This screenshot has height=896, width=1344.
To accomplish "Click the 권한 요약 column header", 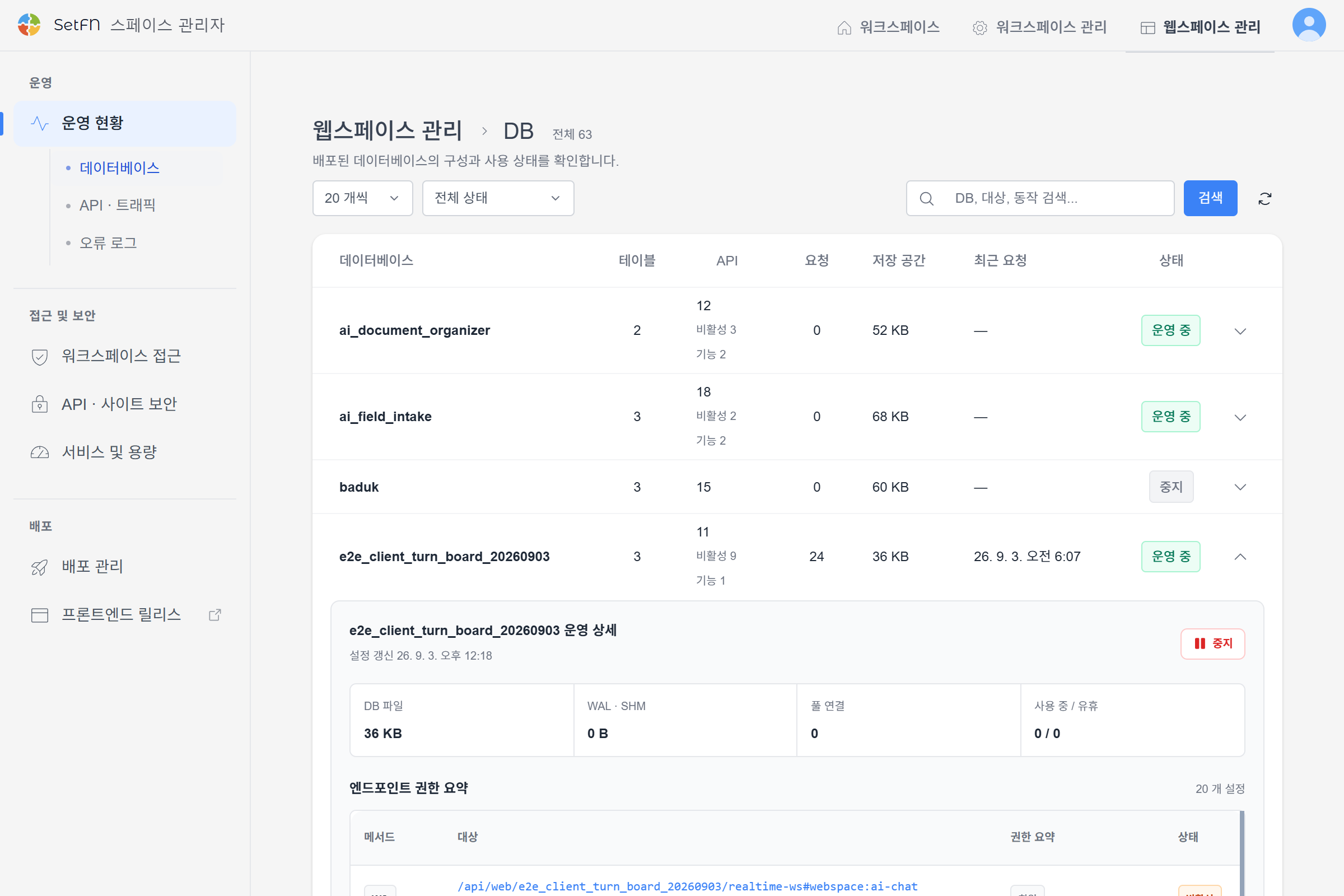I will pyautogui.click(x=1033, y=837).
